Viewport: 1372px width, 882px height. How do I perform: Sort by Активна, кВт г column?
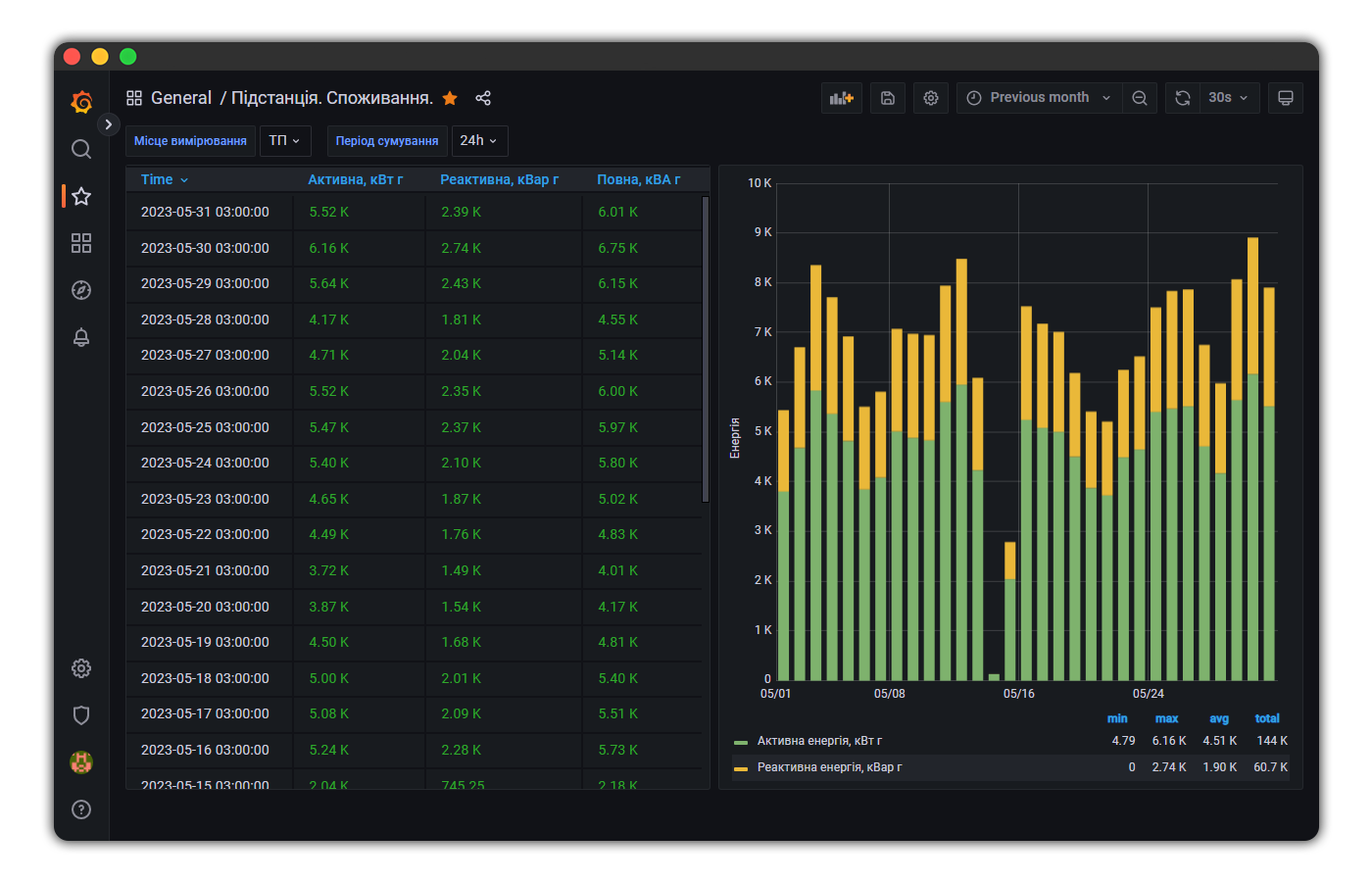[356, 179]
